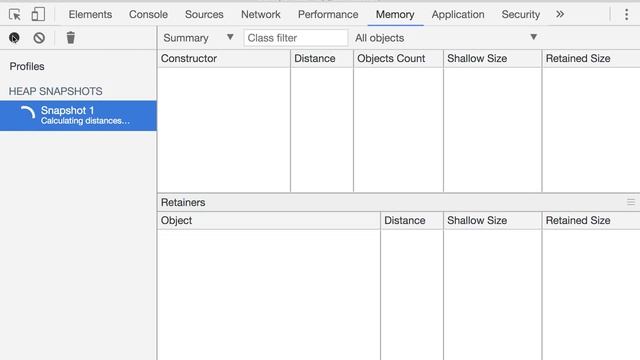The height and width of the screenshot is (360, 640).
Task: Sort by upper Shallow Size column
Action: 492,58
